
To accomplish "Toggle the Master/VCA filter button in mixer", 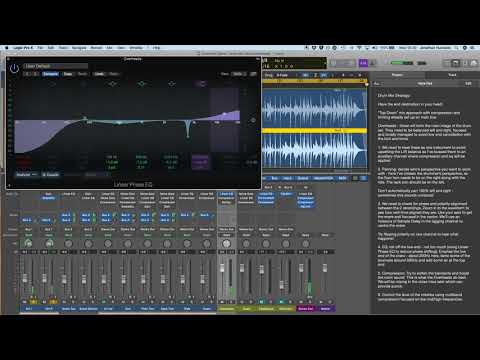I will (323, 178).
